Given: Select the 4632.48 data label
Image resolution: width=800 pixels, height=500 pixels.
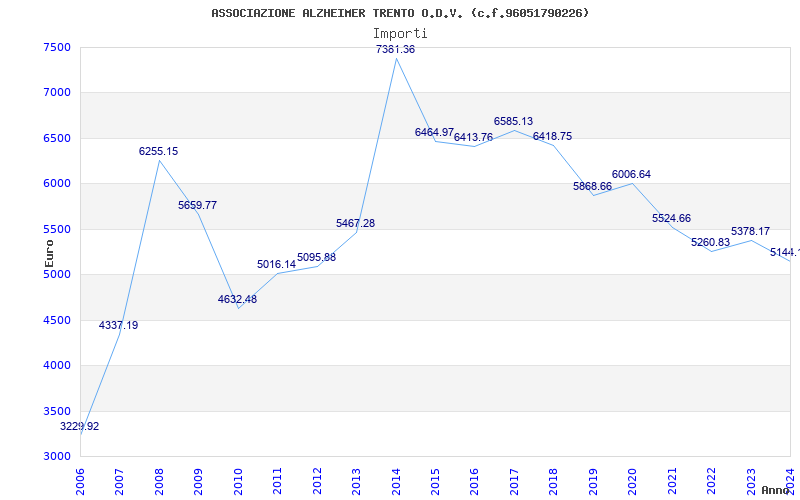Looking at the screenshot, I should point(237,299).
